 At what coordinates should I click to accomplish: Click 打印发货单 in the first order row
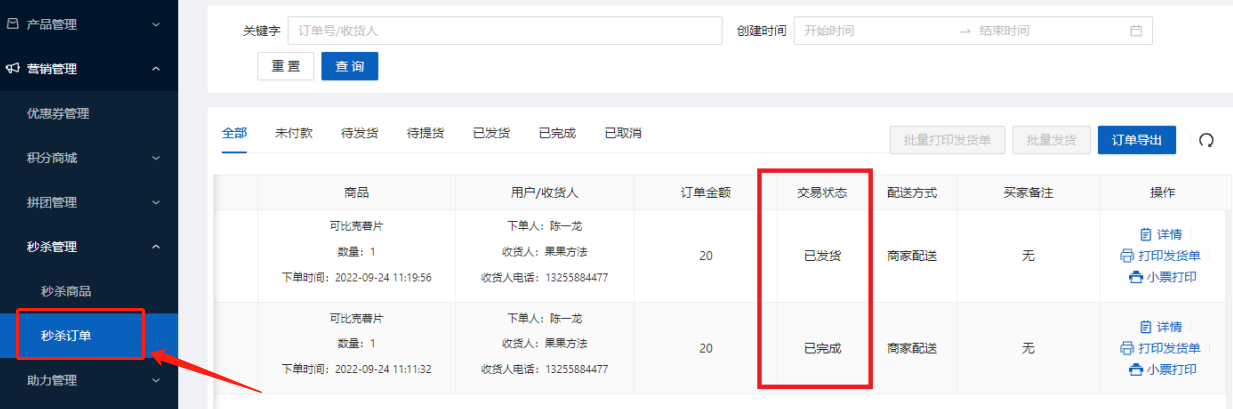[1160, 256]
